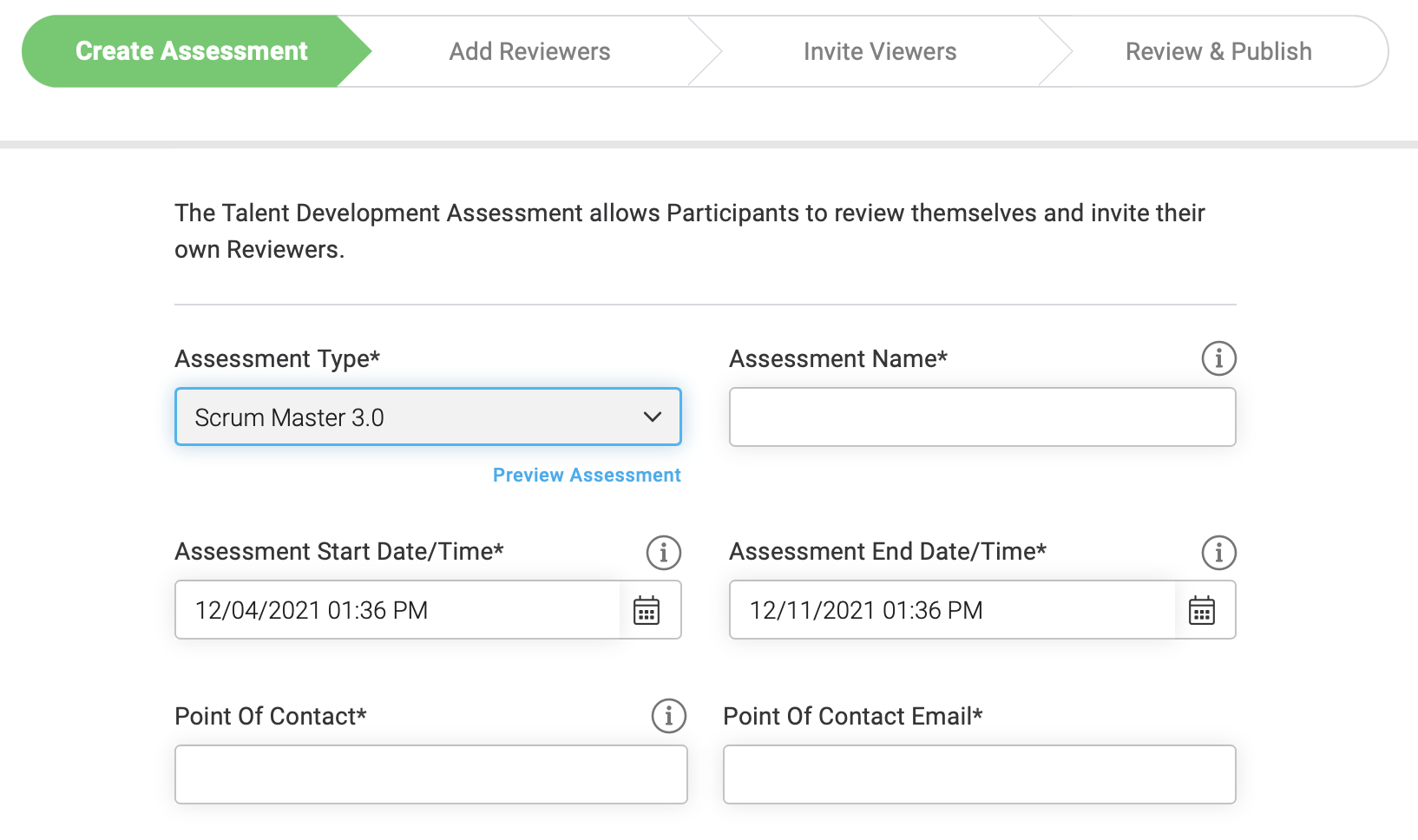Viewport: 1418px width, 840px height.
Task: Open the end date calendar picker
Action: click(x=1202, y=610)
